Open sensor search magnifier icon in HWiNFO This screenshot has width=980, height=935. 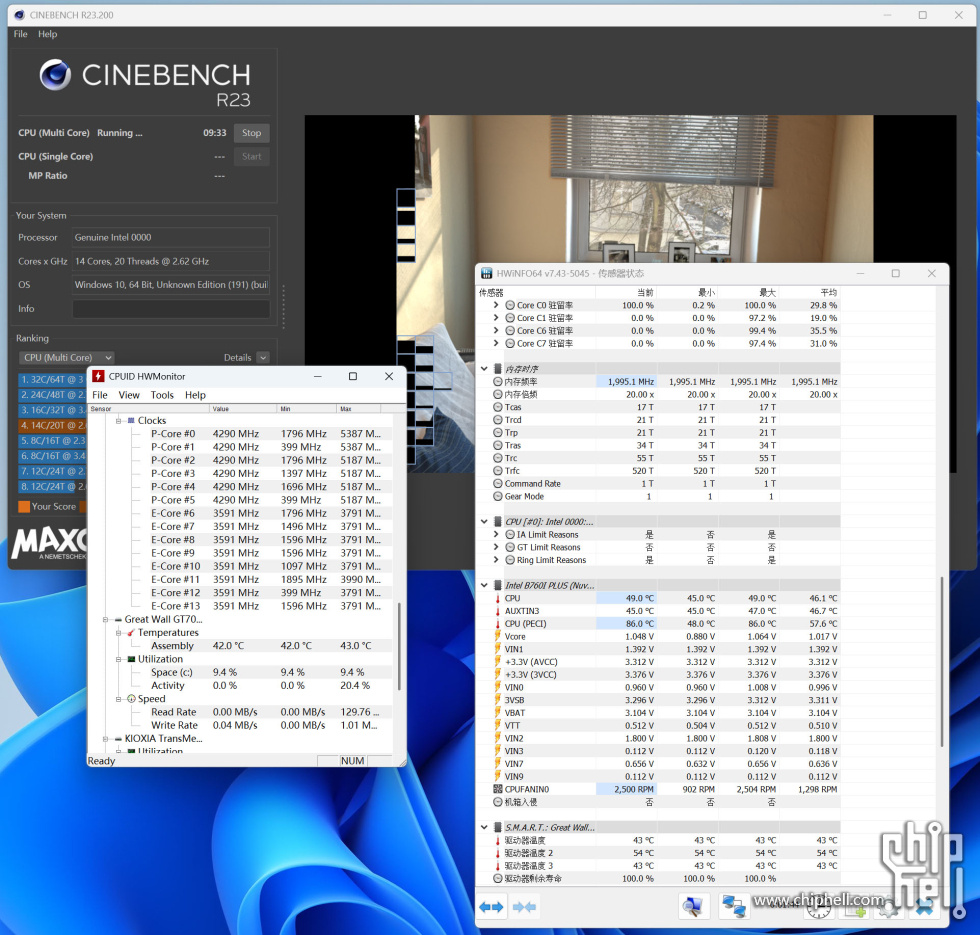coord(693,906)
